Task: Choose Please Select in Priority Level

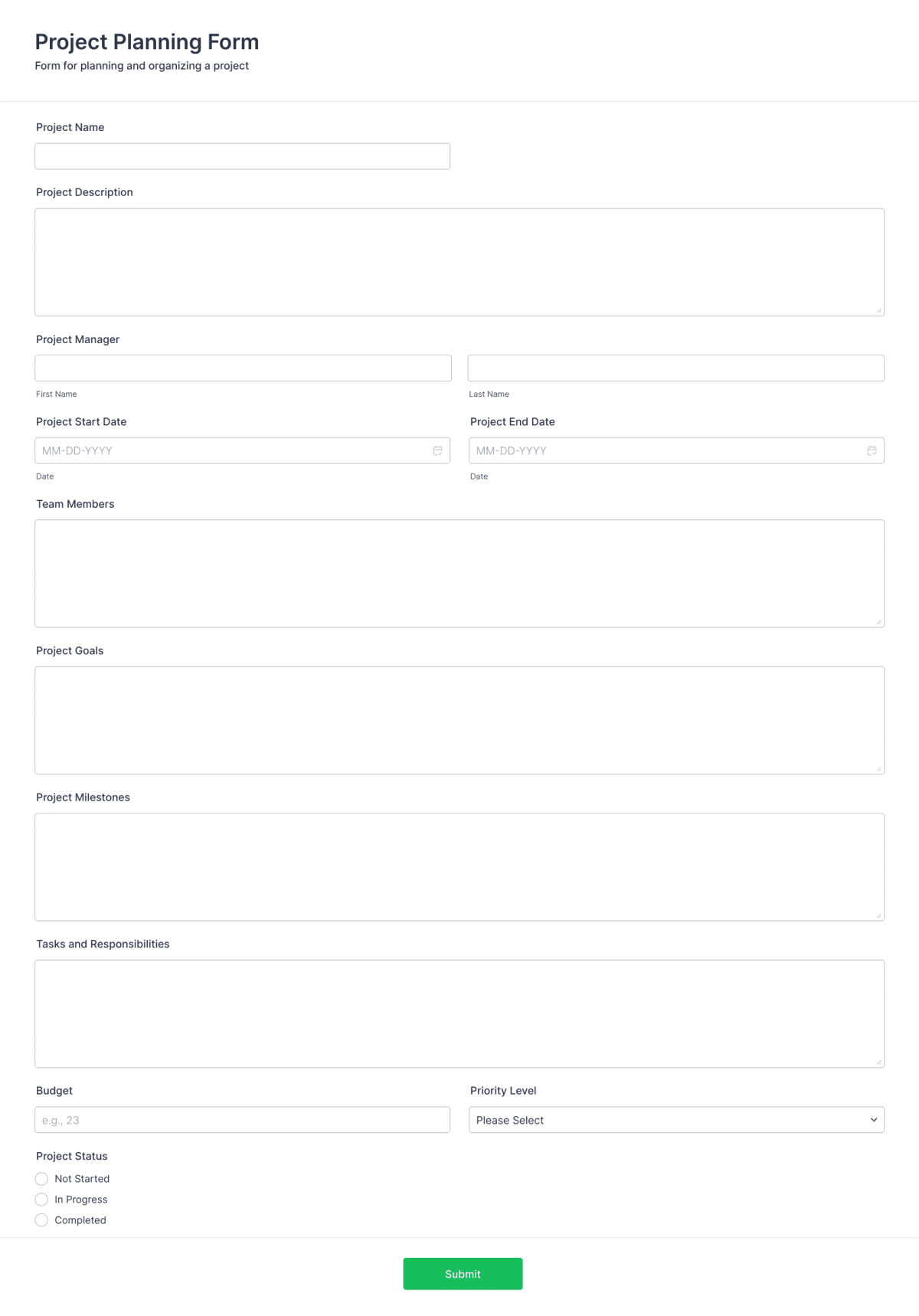Action: click(x=674, y=1119)
